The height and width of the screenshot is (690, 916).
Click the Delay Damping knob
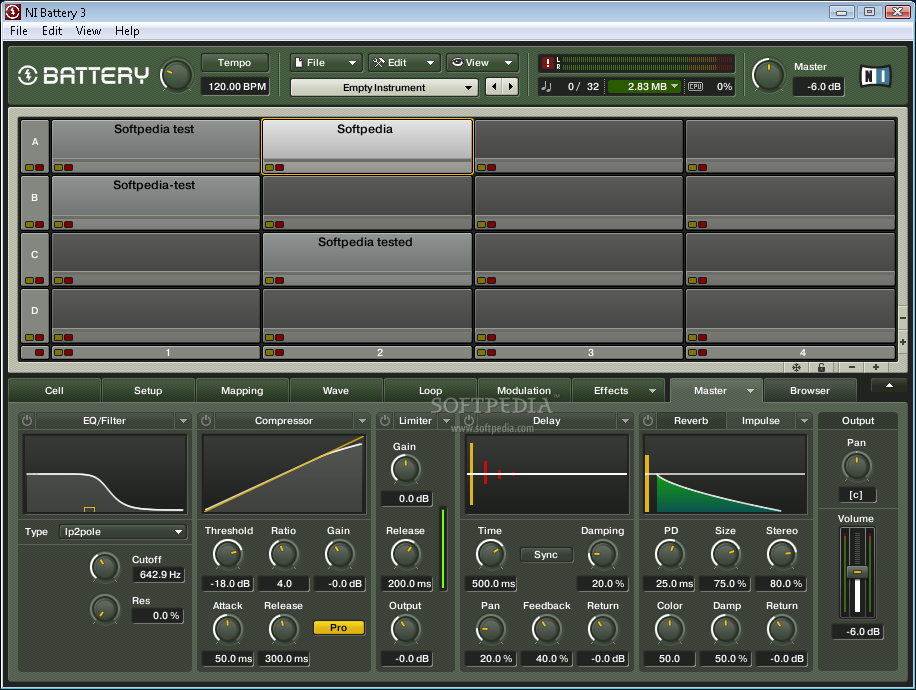tap(602, 554)
